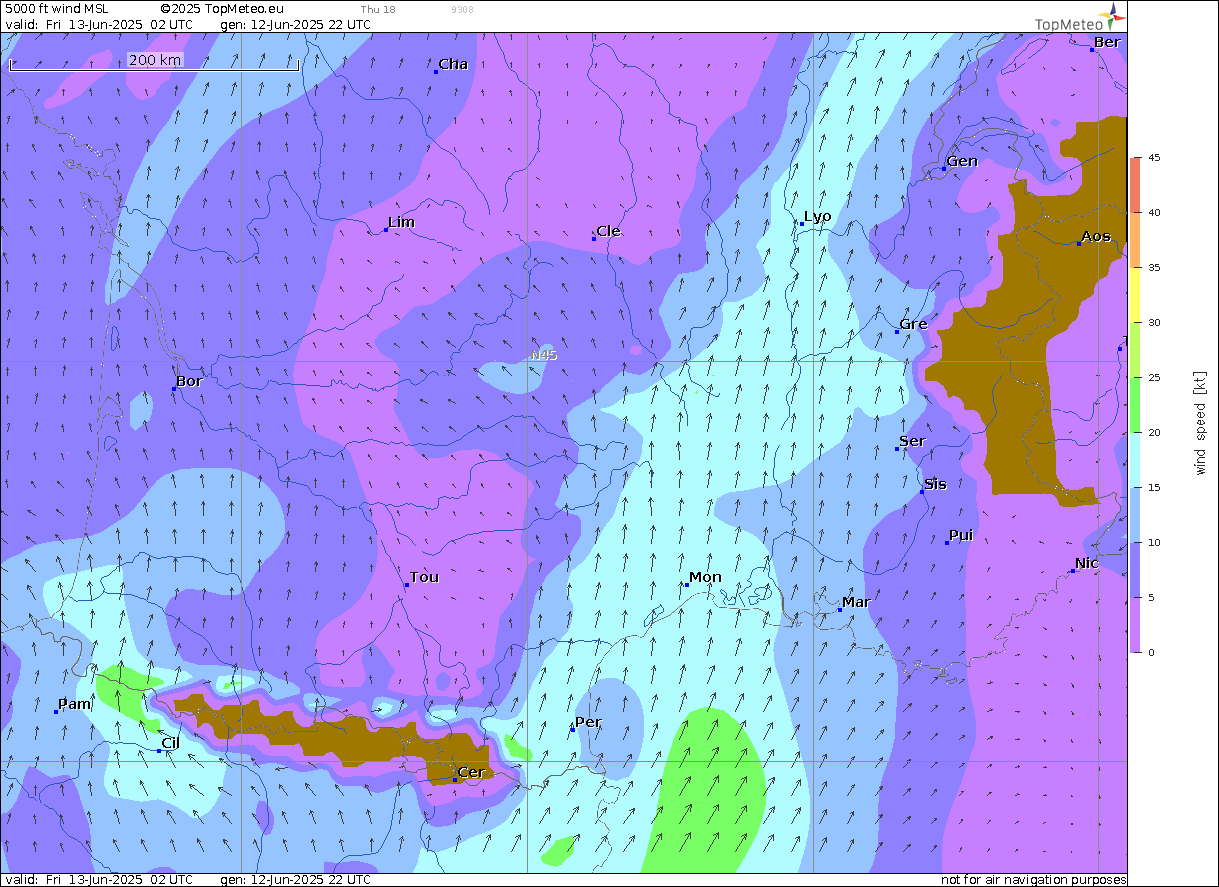
Task: Select the Mar city label
Action: [x=856, y=602]
